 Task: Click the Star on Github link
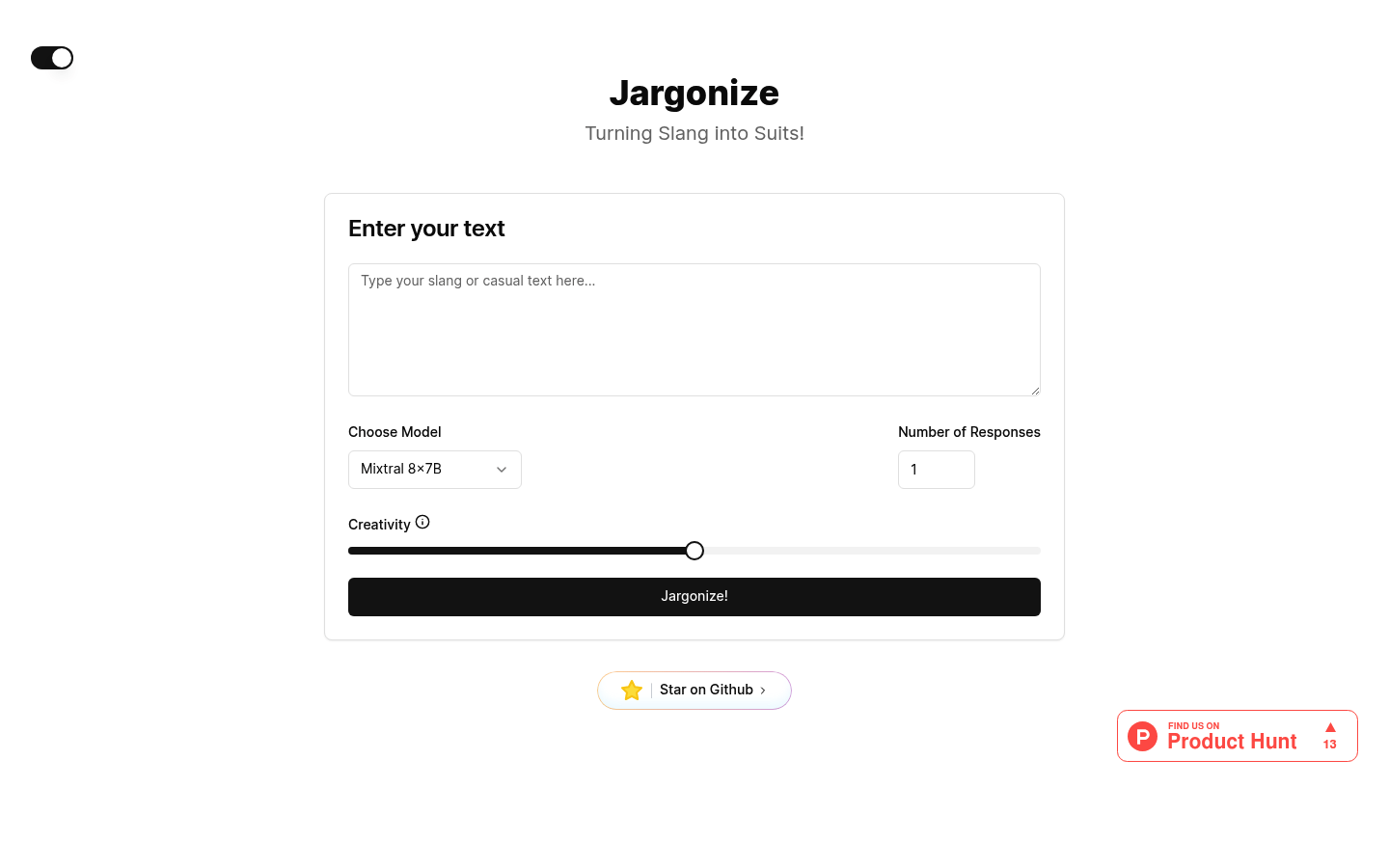pos(706,690)
